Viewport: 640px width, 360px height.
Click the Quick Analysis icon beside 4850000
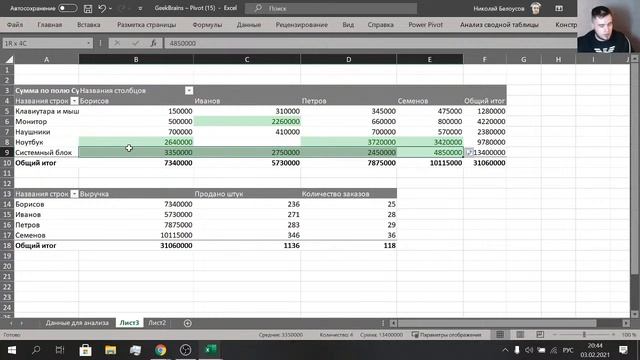pyautogui.click(x=469, y=152)
